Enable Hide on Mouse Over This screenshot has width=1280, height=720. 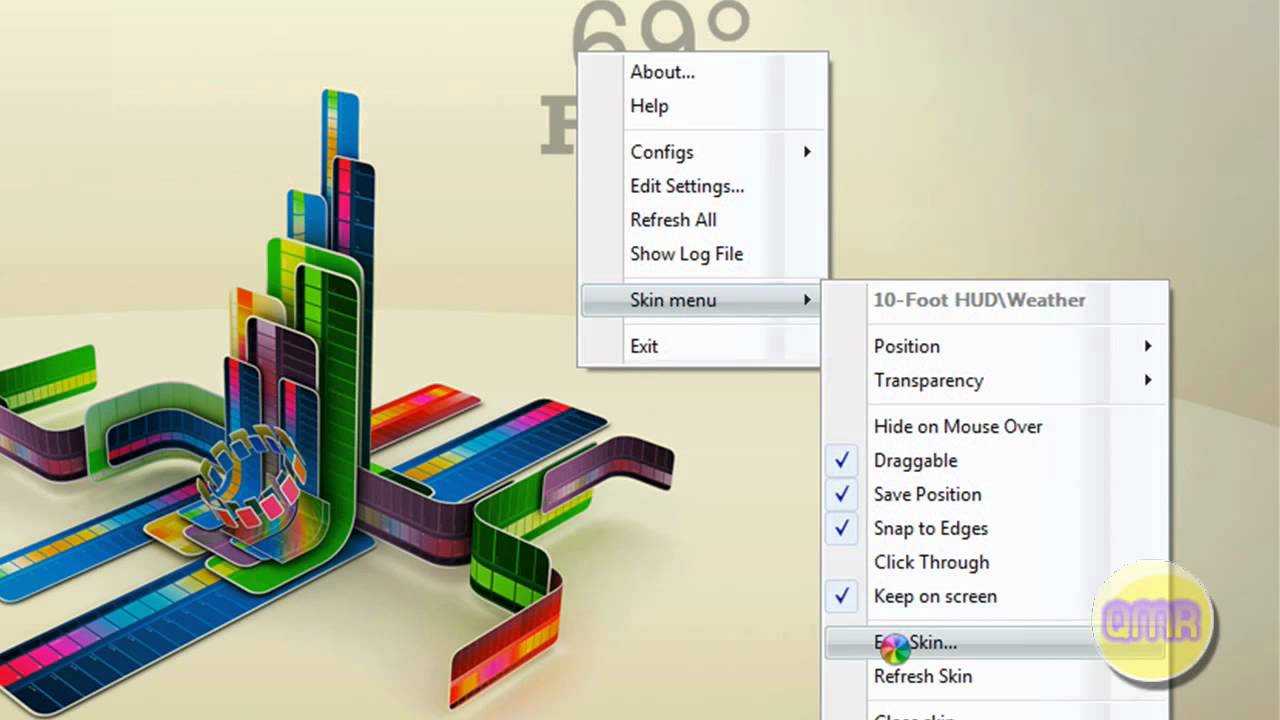(x=995, y=426)
